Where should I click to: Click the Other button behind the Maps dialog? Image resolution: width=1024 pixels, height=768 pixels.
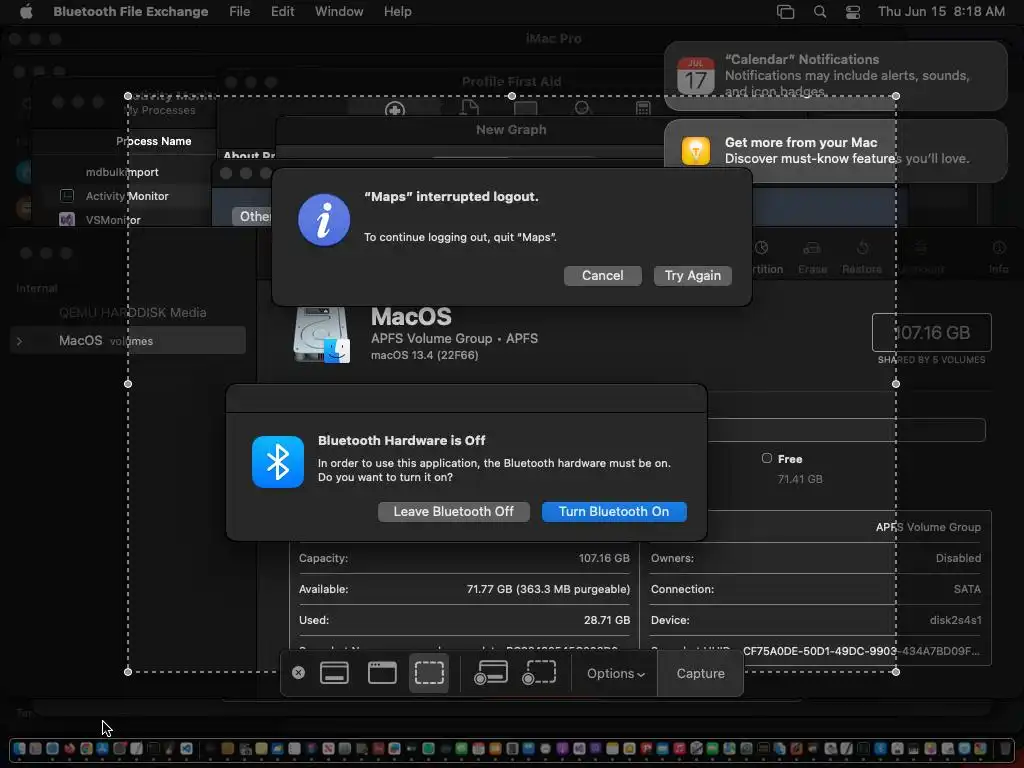coord(252,216)
